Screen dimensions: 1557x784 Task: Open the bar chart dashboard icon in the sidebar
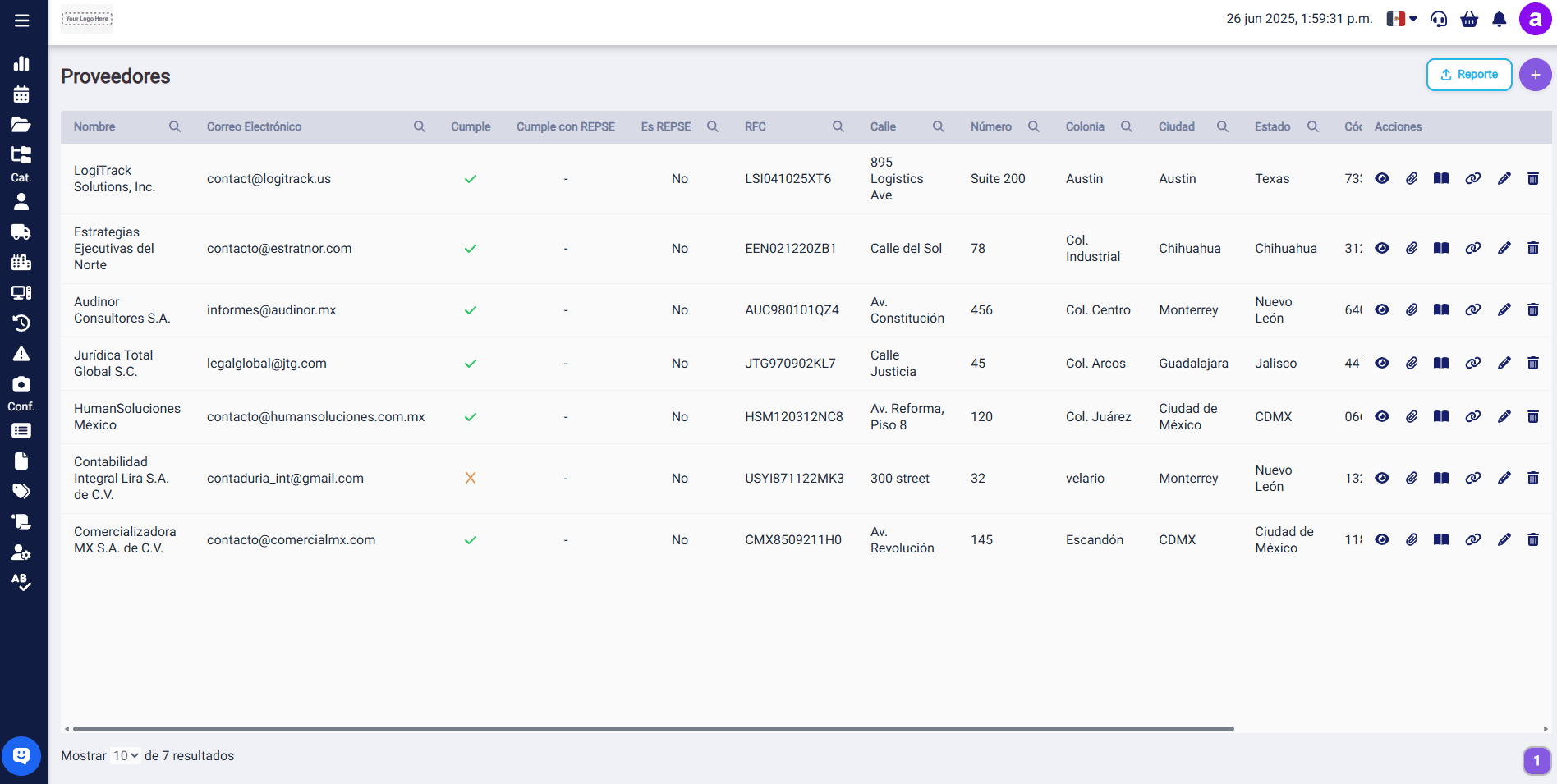click(21, 63)
